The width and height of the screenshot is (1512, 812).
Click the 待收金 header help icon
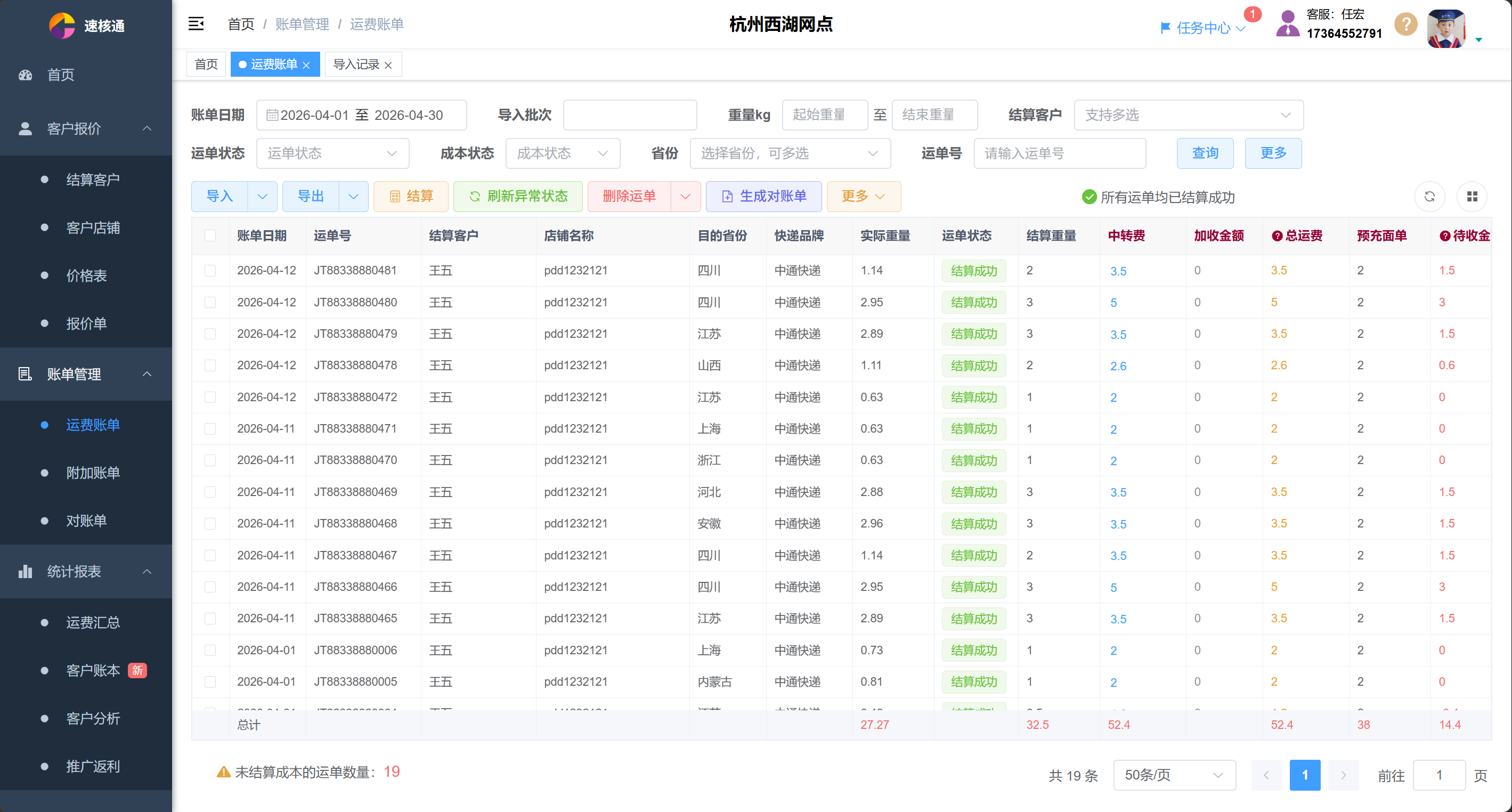tap(1445, 236)
